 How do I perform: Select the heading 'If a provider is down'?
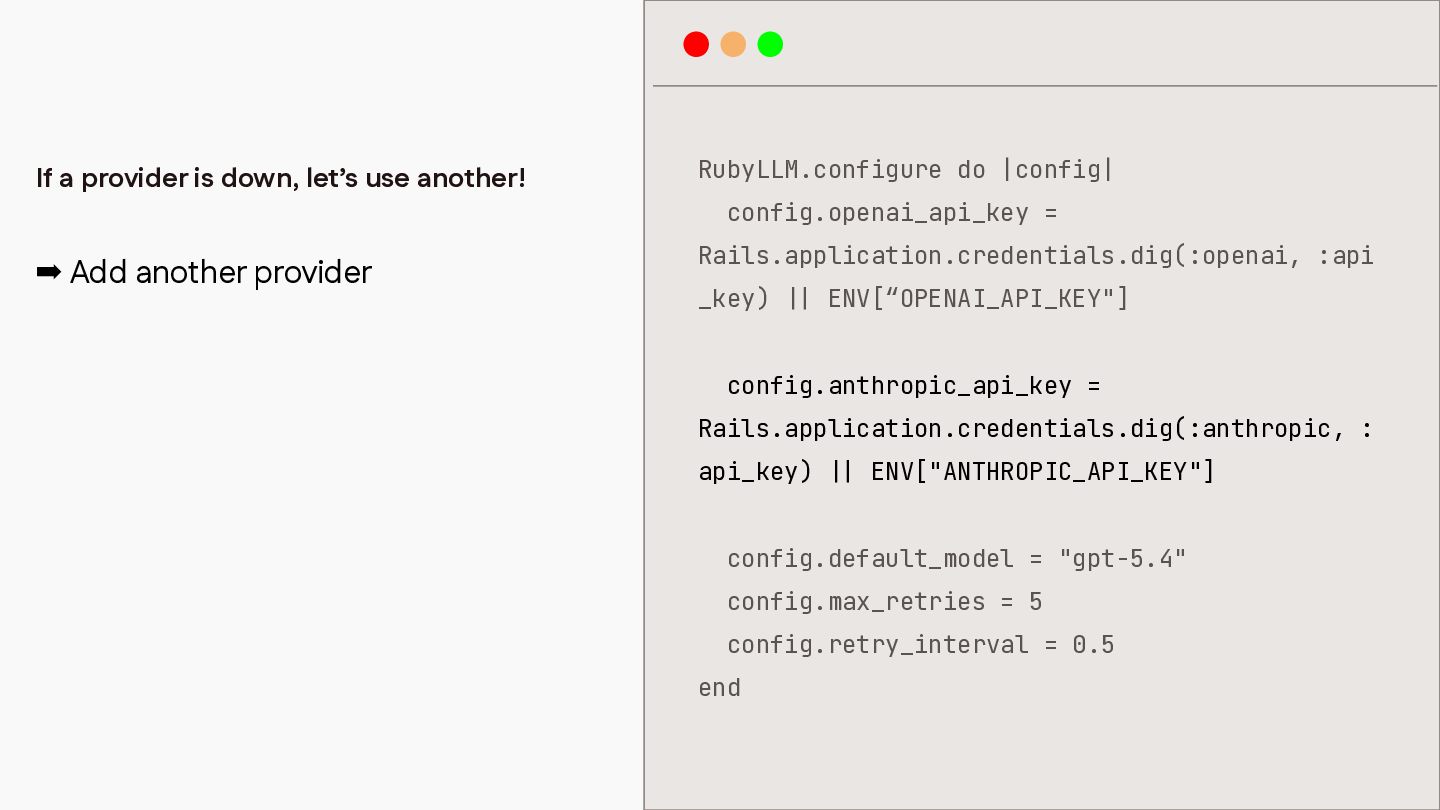[280, 178]
